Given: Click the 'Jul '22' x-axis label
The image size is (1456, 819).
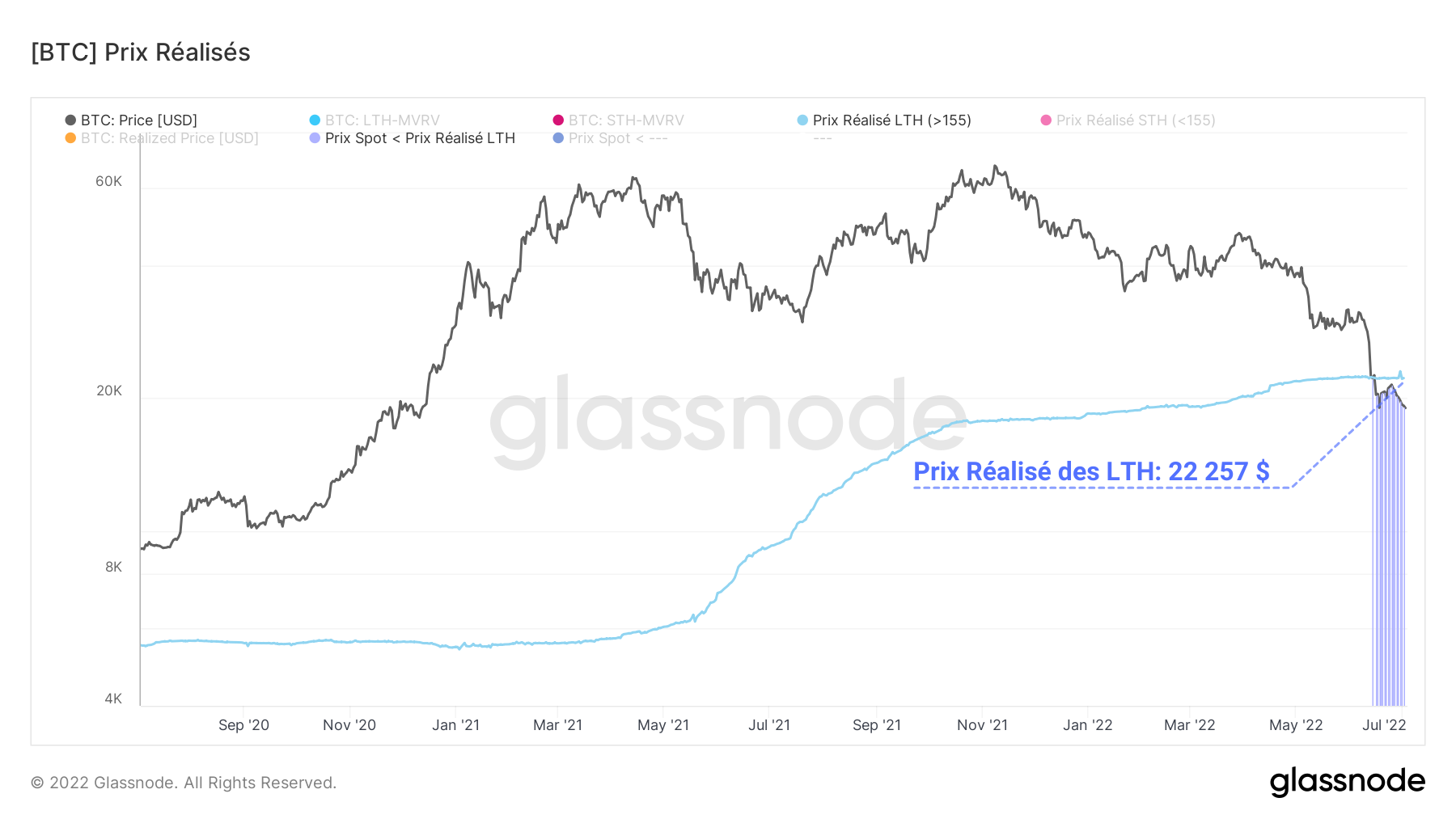Looking at the screenshot, I should (x=1384, y=725).
